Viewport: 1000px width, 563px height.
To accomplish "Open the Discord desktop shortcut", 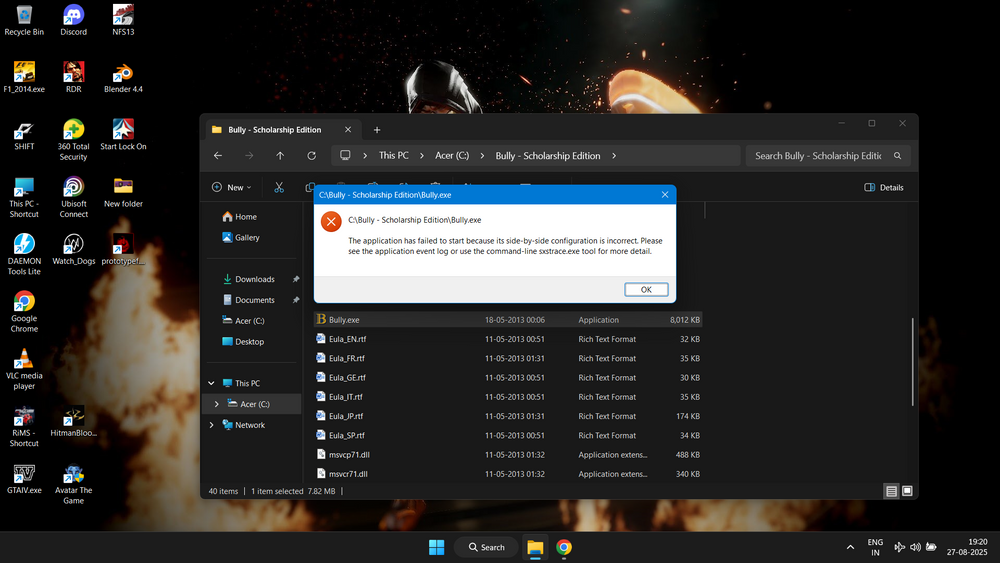I will click(73, 16).
